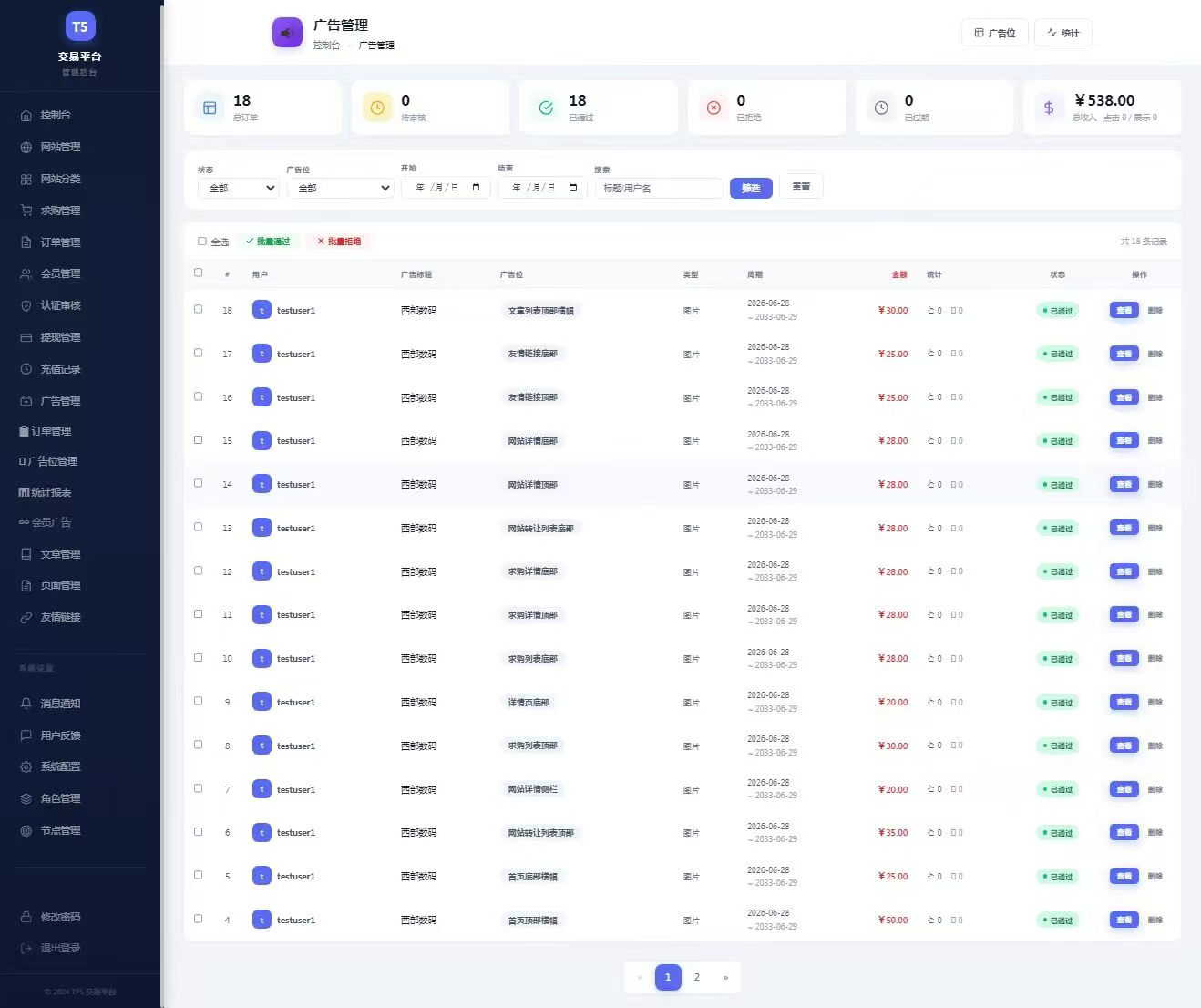Click the 总订单 stat card icon

pos(210,108)
